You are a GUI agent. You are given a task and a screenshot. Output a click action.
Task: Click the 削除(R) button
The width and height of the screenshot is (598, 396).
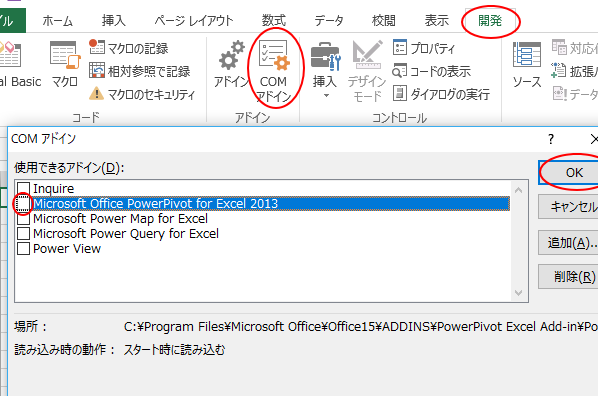point(569,277)
